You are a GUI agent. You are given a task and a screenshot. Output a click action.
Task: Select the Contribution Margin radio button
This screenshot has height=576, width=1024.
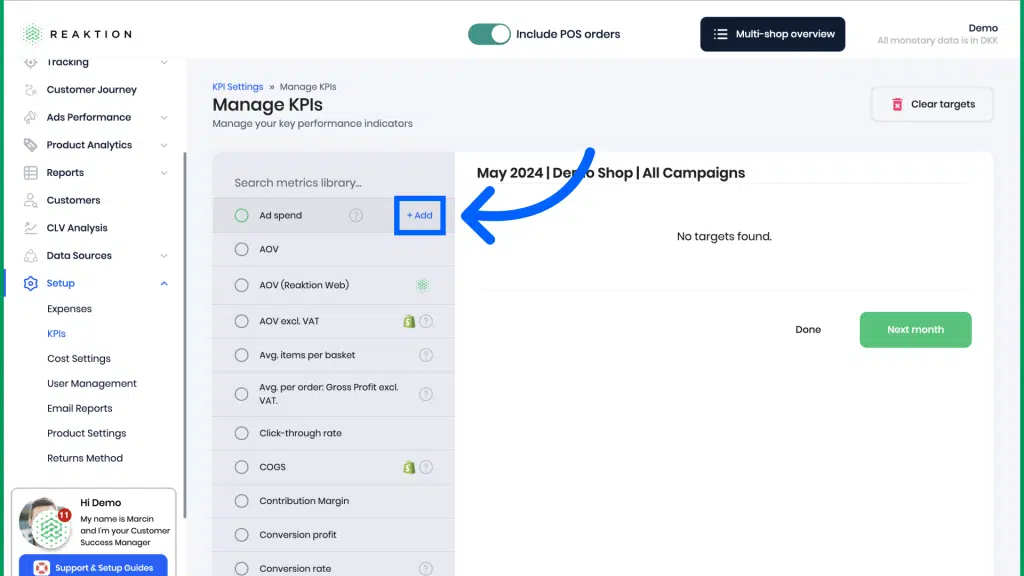pos(242,501)
